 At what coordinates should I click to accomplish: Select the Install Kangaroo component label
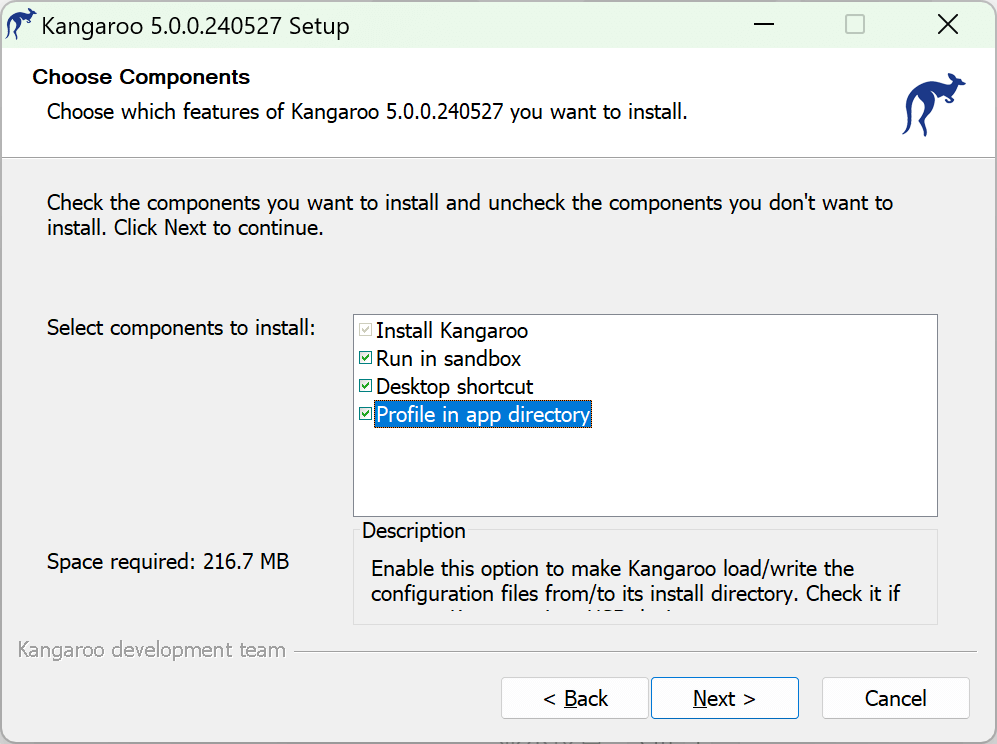[x=451, y=330]
